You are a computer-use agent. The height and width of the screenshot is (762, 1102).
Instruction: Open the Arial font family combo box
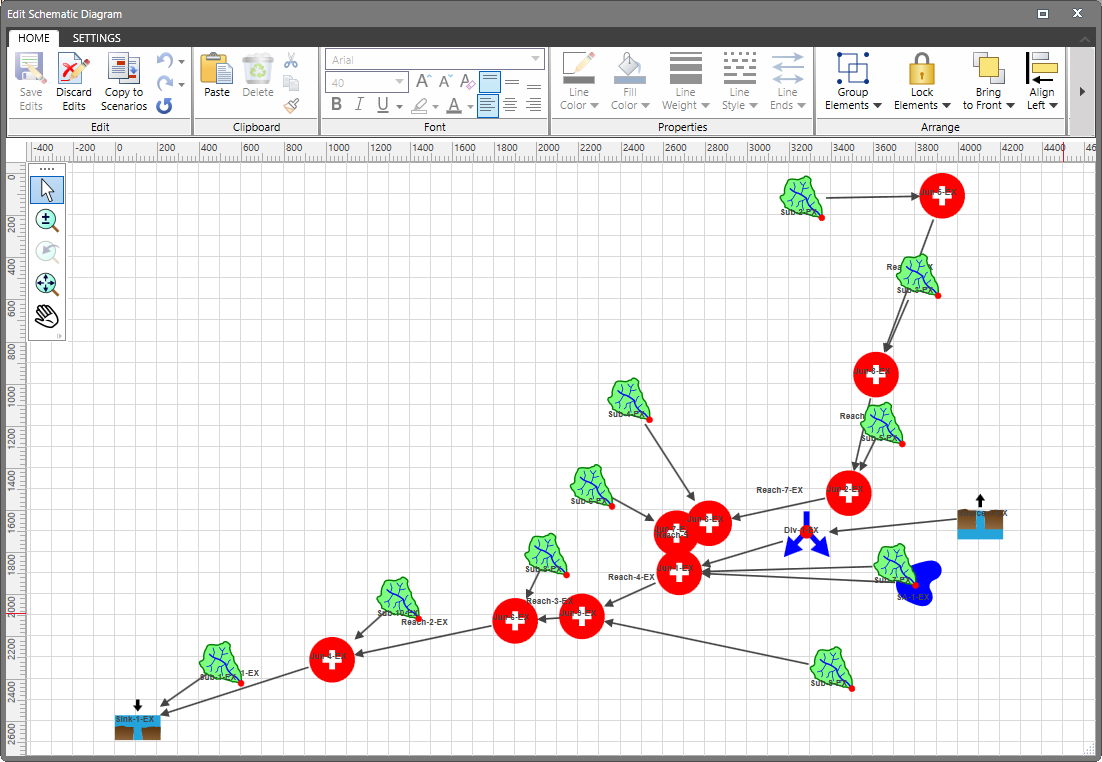coord(434,59)
